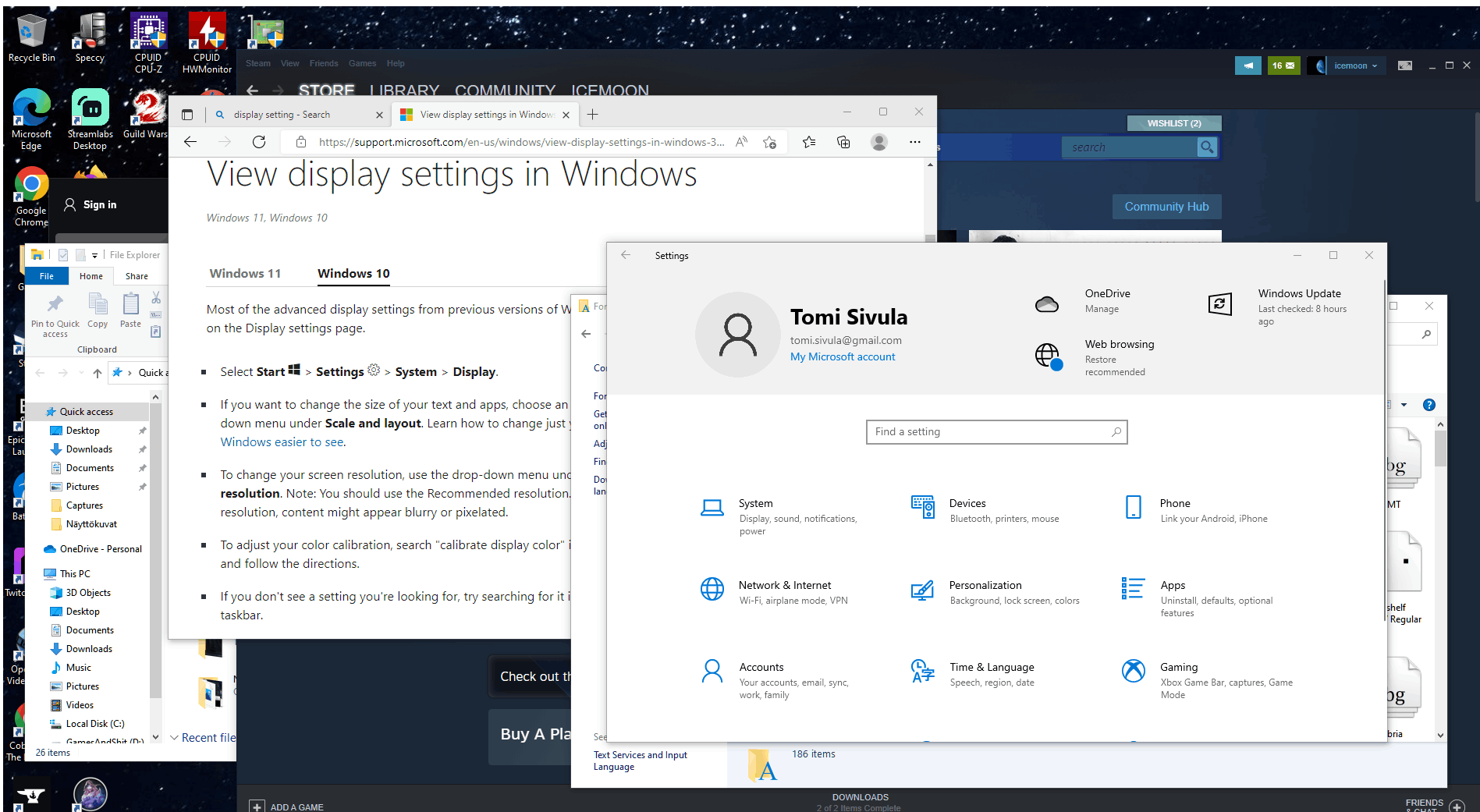Viewport: 1480px width, 812px height.
Task: Click the My Microsoft account link
Action: click(x=843, y=356)
